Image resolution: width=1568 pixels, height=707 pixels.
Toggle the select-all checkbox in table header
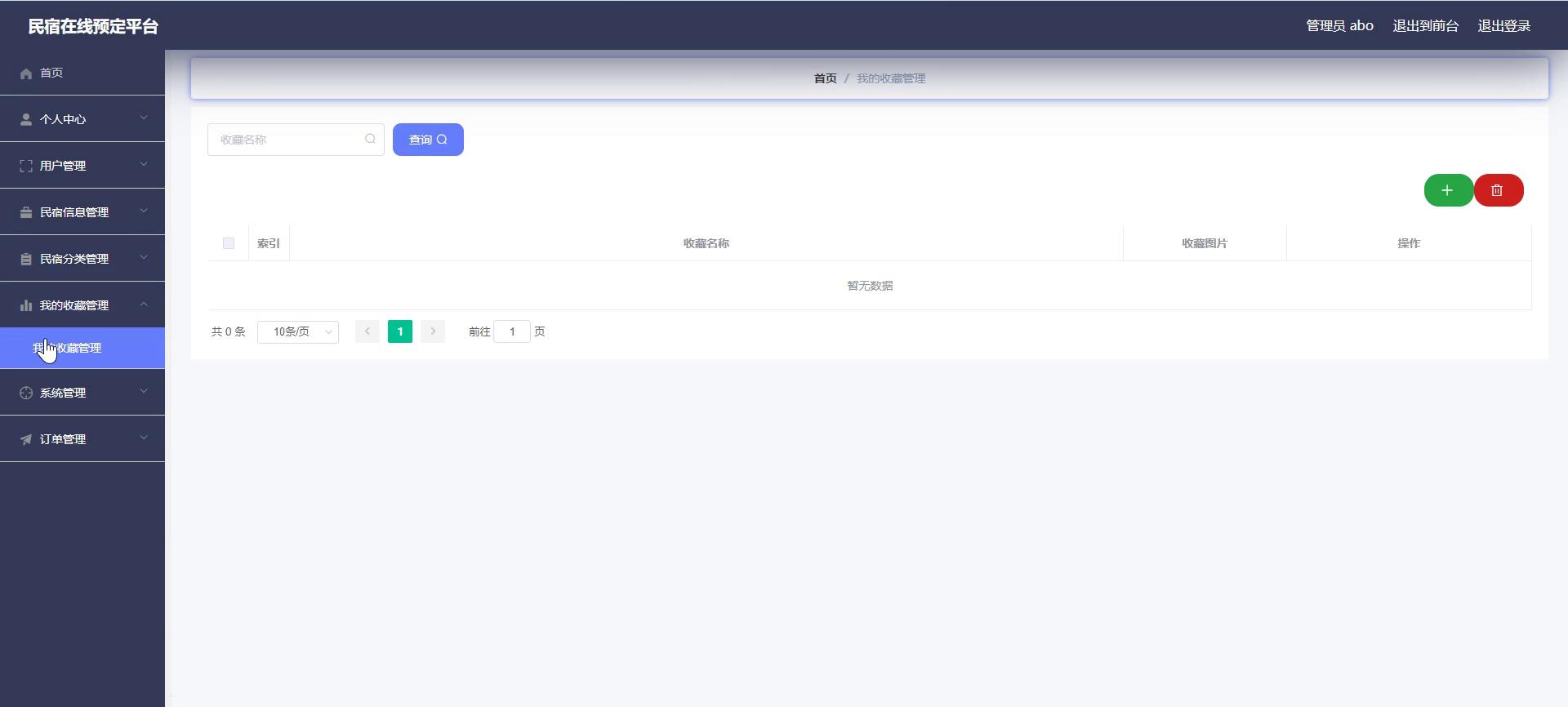tap(229, 243)
